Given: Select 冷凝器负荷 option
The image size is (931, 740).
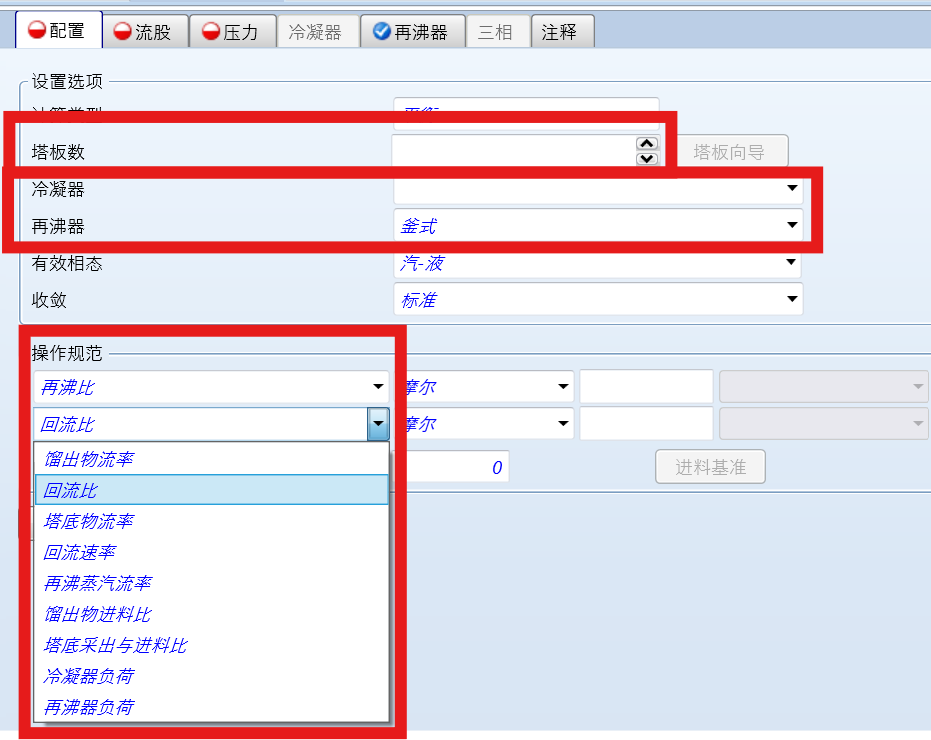Looking at the screenshot, I should [x=89, y=676].
